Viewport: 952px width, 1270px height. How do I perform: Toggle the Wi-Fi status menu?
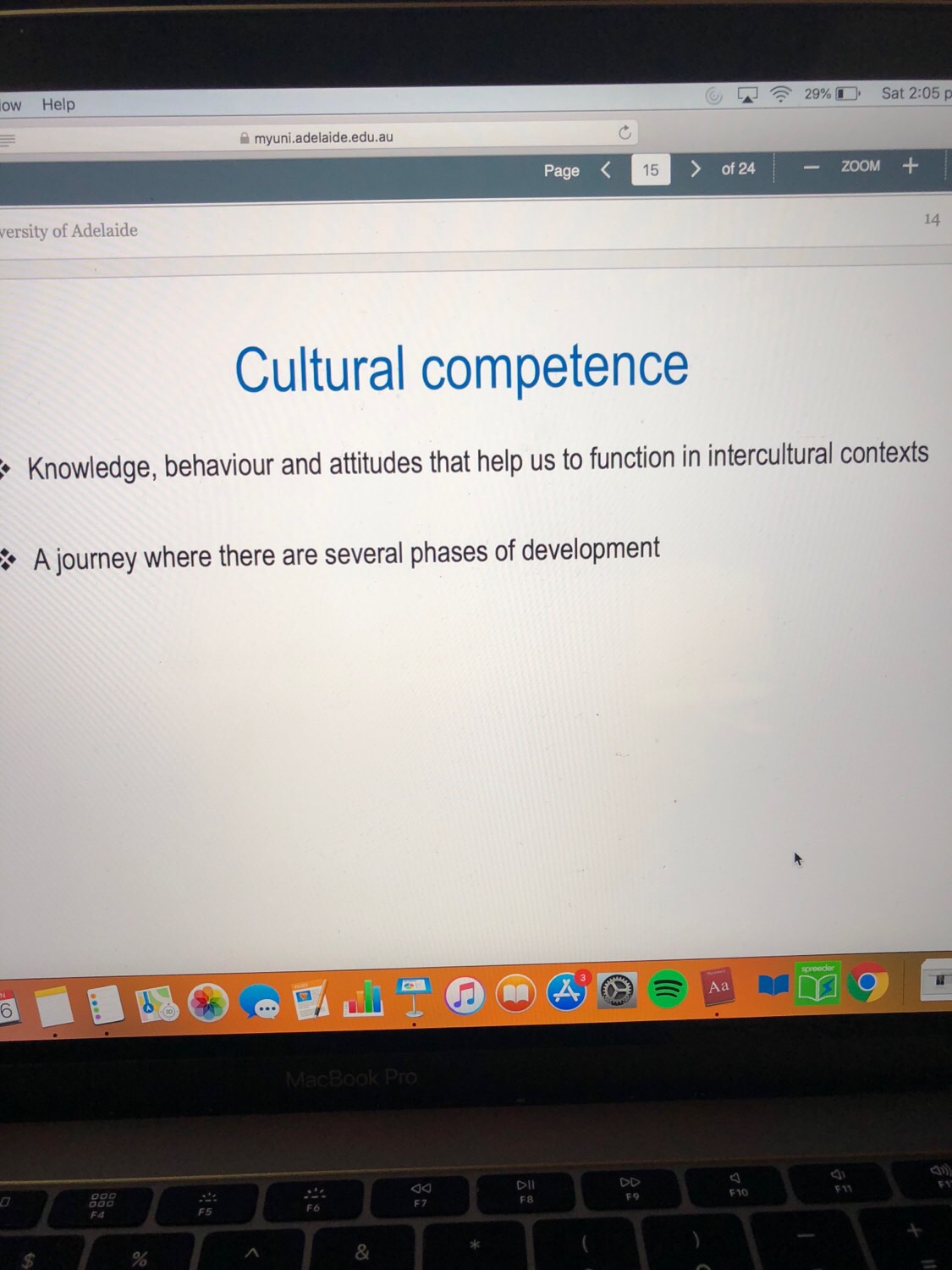tap(779, 95)
